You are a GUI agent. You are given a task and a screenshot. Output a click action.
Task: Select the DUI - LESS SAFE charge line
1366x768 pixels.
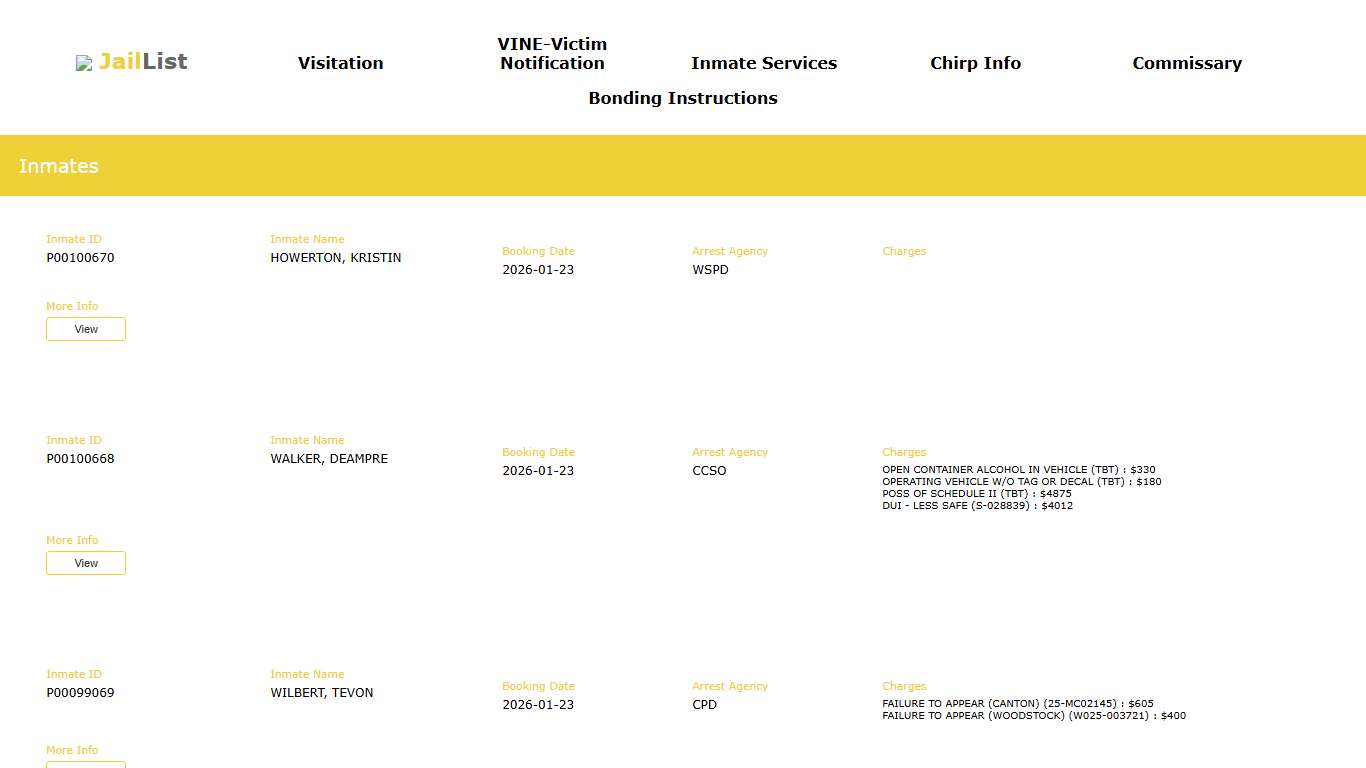click(977, 506)
